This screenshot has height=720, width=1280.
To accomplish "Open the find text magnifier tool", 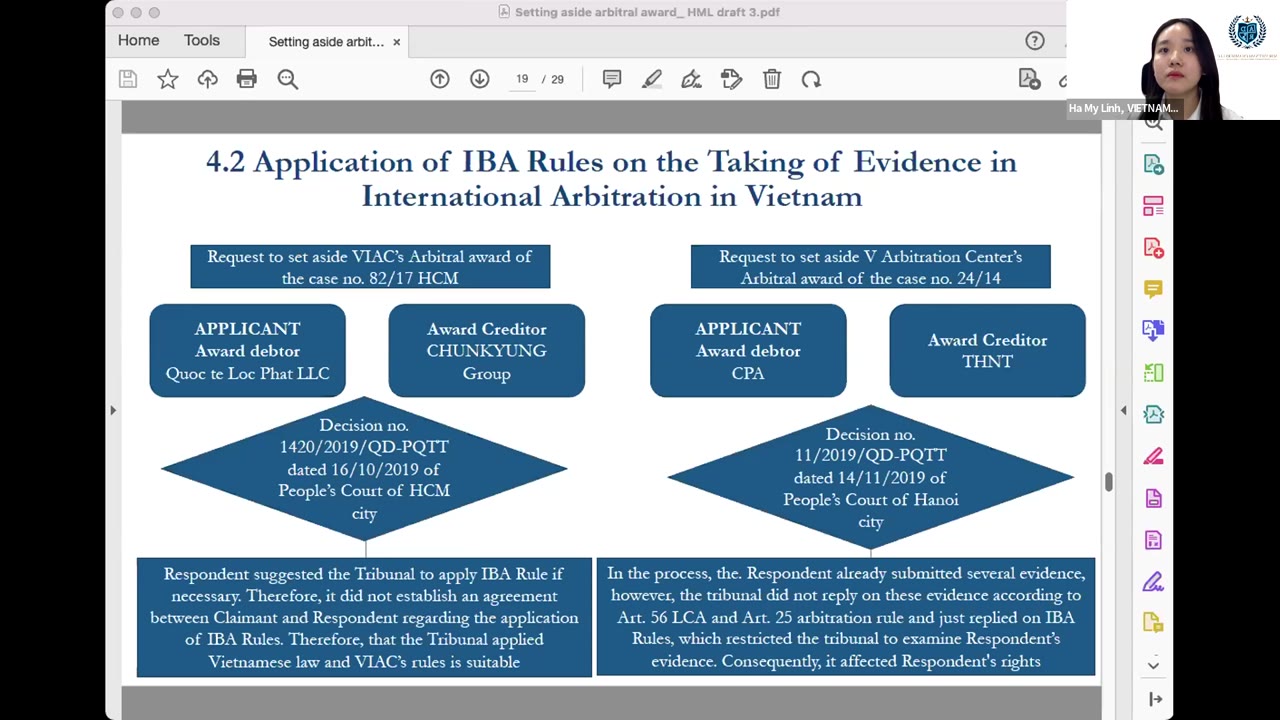I will click(287, 79).
